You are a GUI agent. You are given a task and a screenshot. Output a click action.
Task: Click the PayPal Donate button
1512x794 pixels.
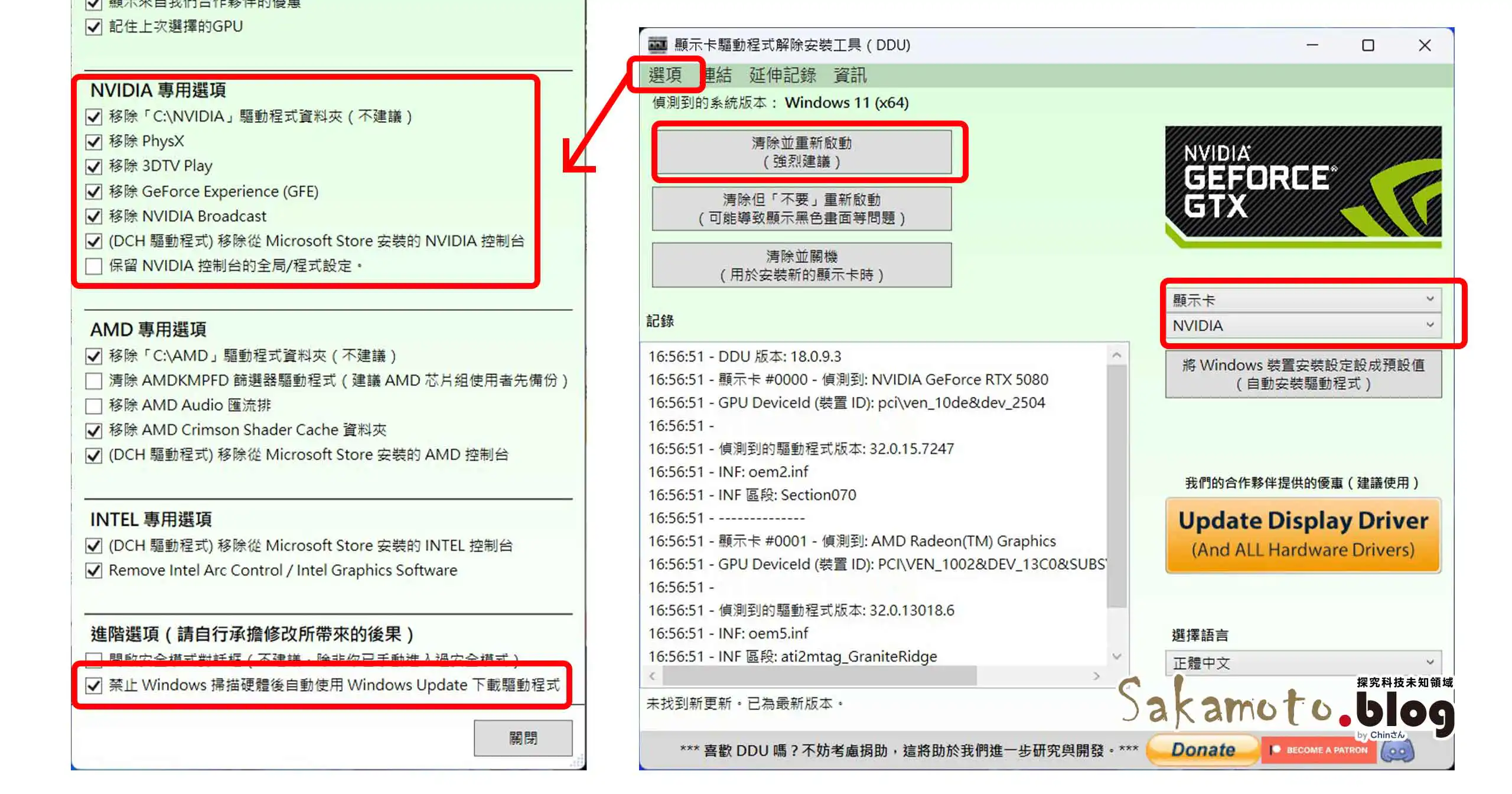click(1203, 750)
